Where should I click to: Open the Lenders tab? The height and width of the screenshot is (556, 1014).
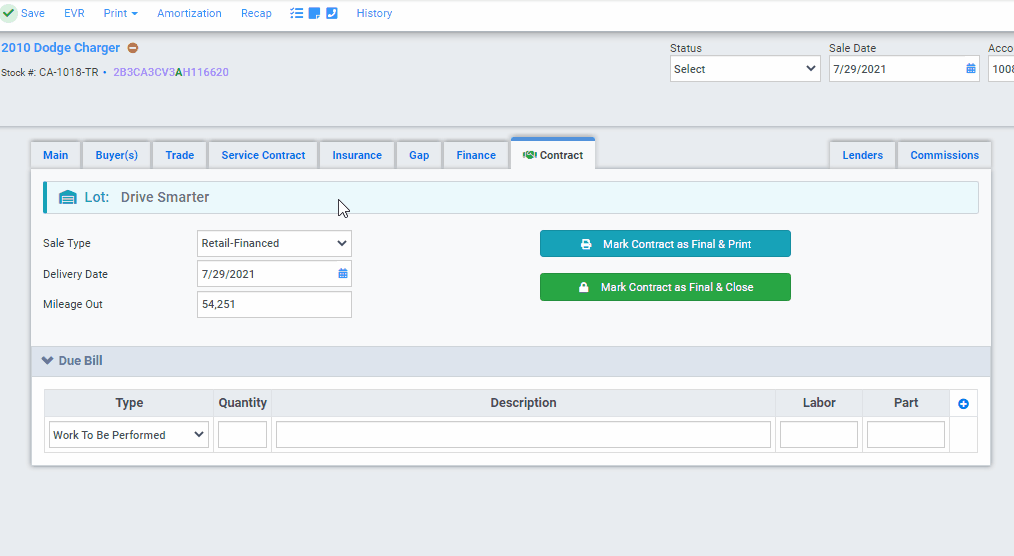[x=862, y=155]
